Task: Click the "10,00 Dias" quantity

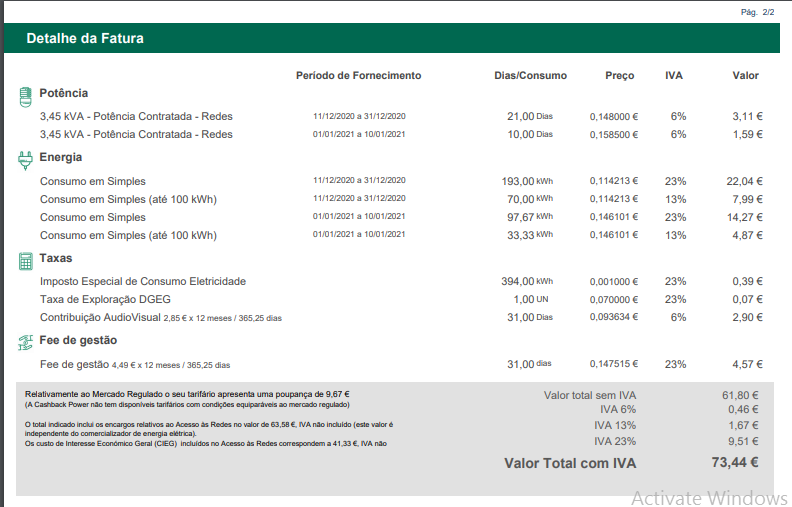Action: pyautogui.click(x=530, y=134)
